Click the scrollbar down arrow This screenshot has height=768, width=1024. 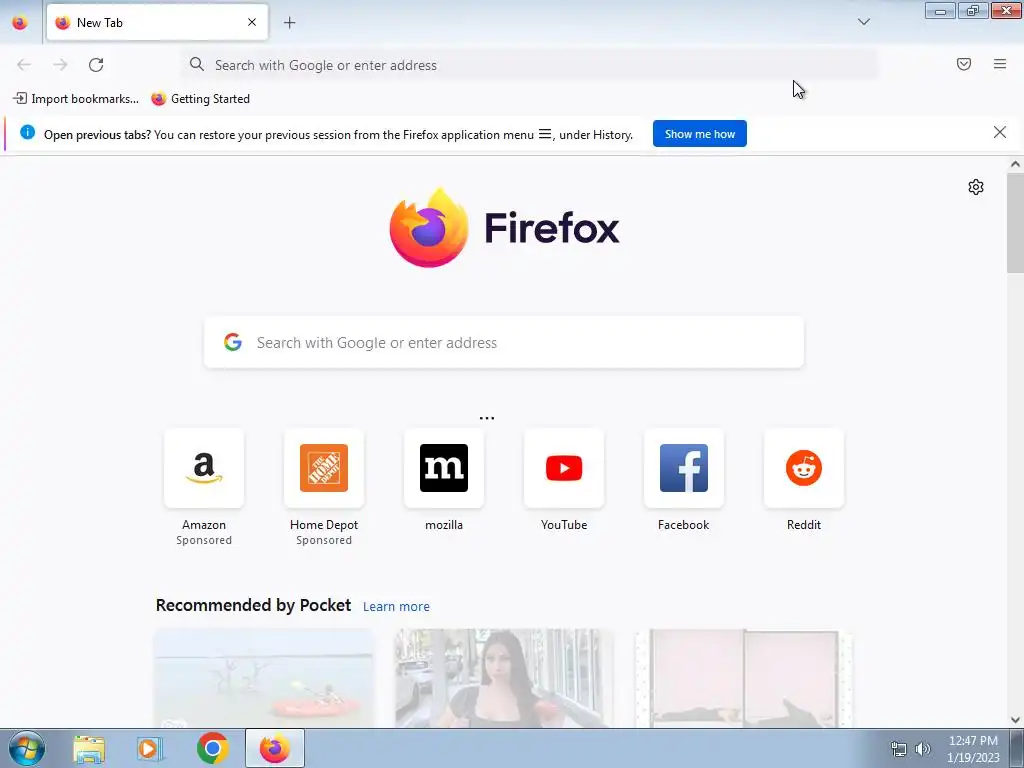tap(1015, 720)
